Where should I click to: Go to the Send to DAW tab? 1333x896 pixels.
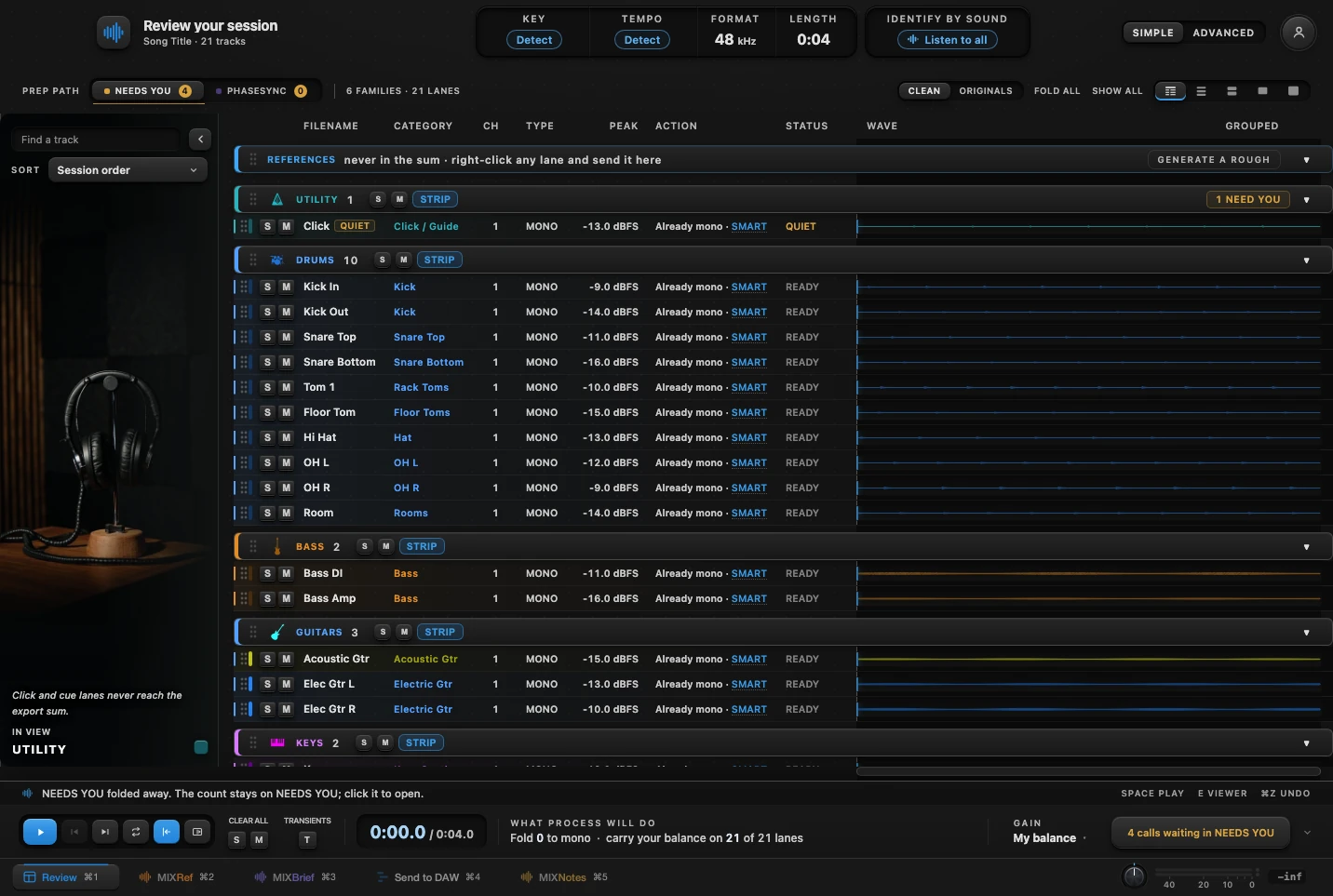point(428,877)
